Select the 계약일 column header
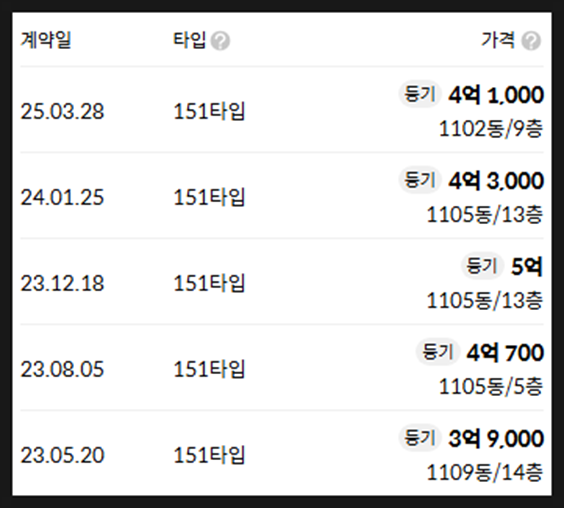 tap(46, 40)
